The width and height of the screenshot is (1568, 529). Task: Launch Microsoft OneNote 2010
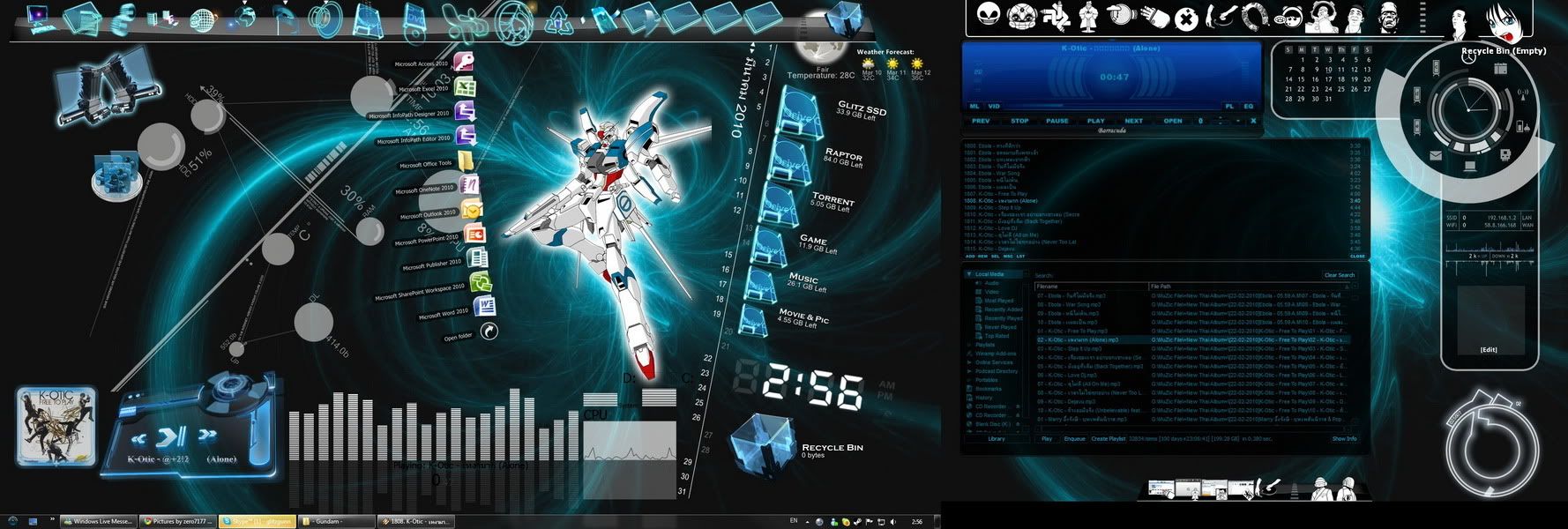pyautogui.click(x=469, y=186)
